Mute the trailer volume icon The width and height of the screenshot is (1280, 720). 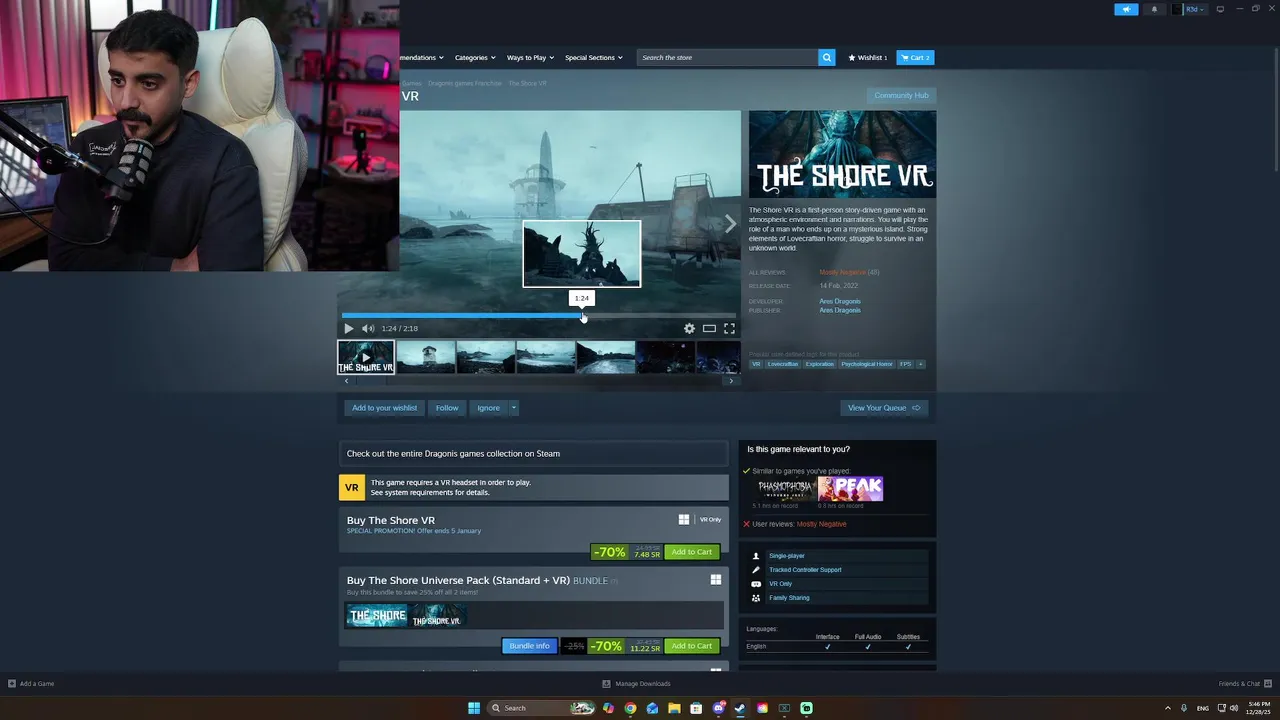[x=368, y=328]
